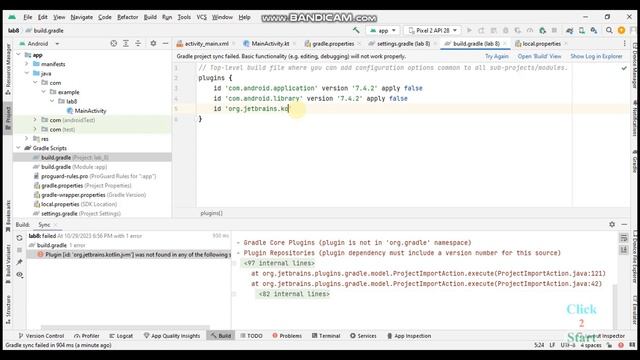Close the build.gradle (lab 8) tab
Screen dimensions: 640x360
tap(505, 43)
